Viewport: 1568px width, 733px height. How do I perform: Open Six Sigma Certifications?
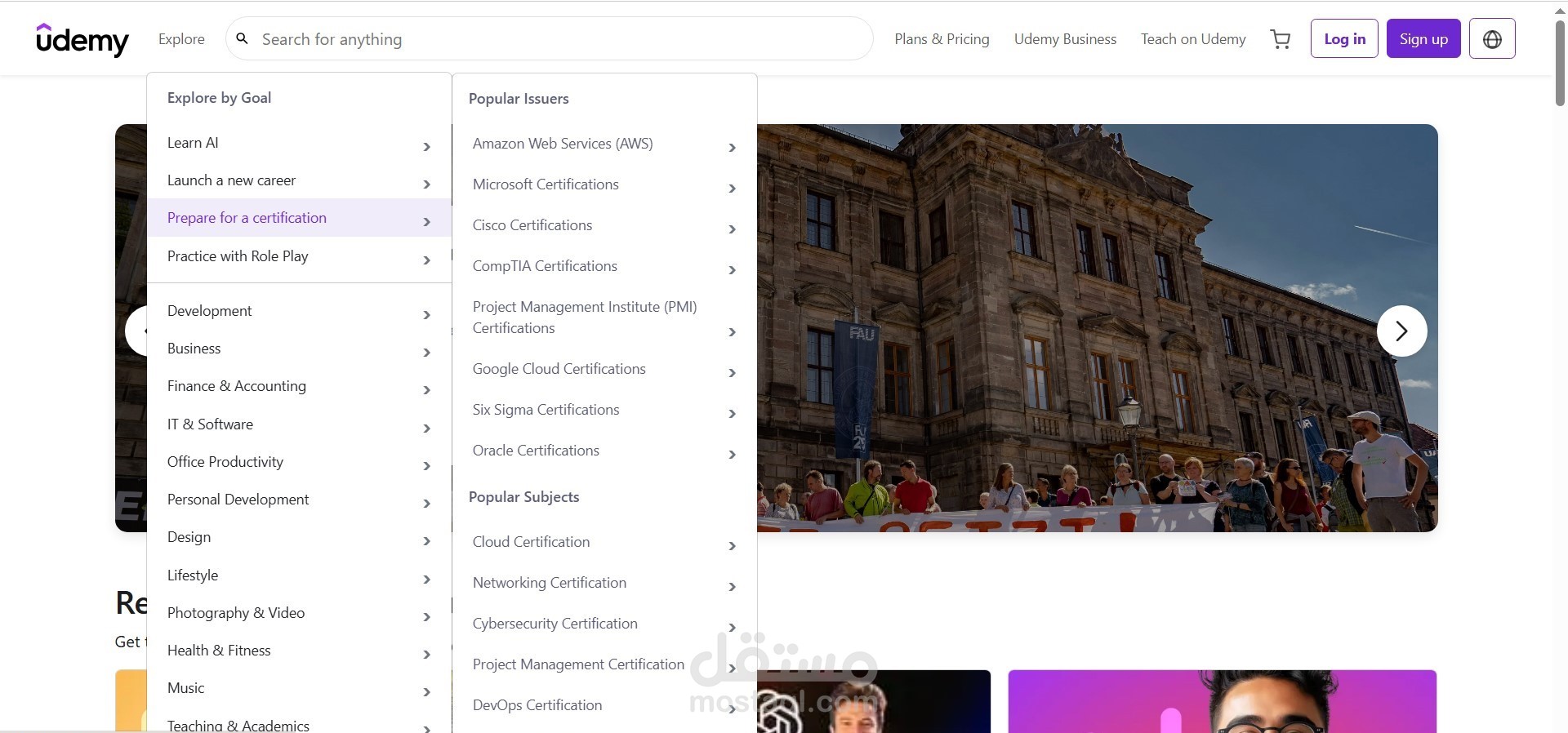point(604,410)
